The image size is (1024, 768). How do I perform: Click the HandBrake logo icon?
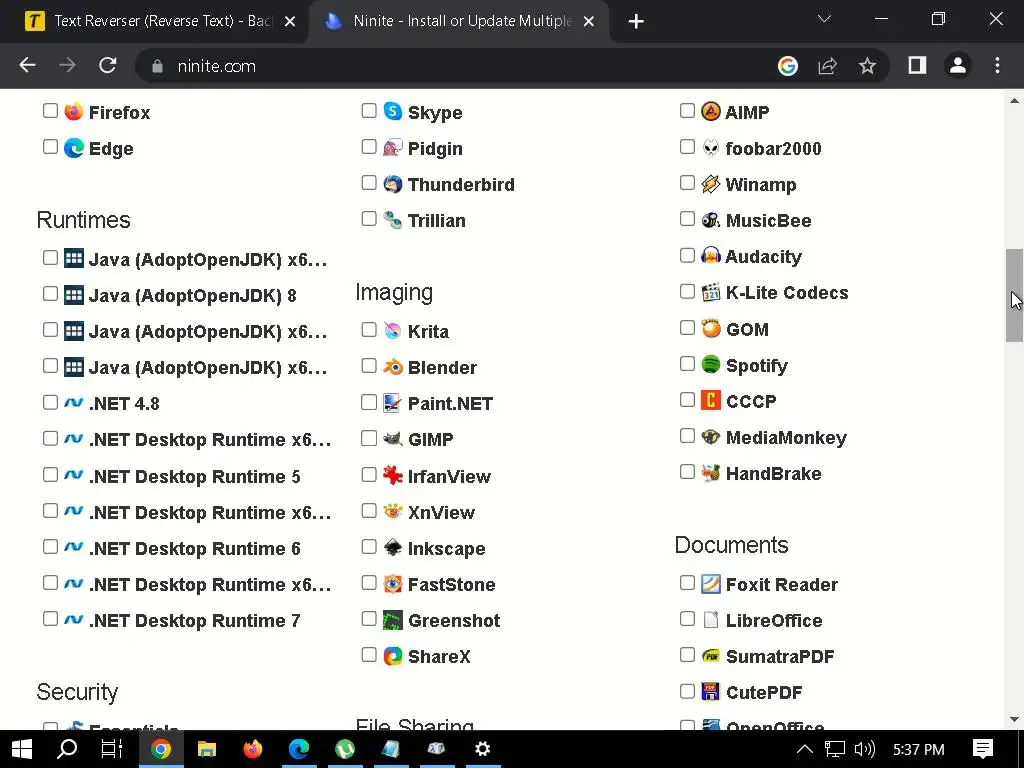[x=711, y=473]
